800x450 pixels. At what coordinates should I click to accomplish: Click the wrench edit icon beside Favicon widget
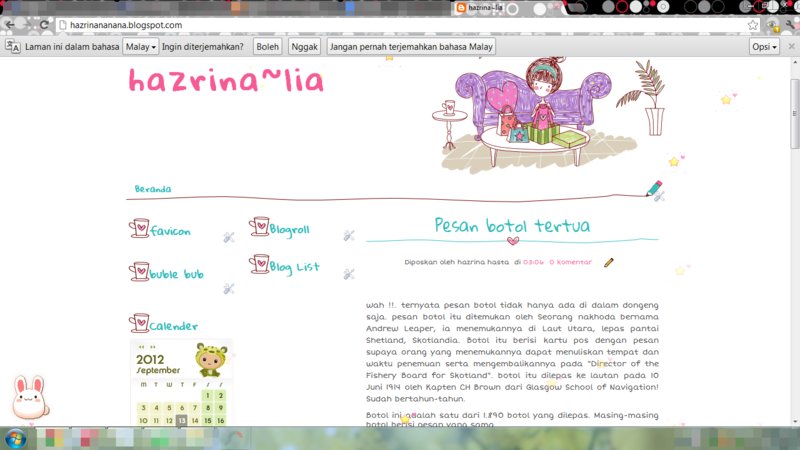229,237
